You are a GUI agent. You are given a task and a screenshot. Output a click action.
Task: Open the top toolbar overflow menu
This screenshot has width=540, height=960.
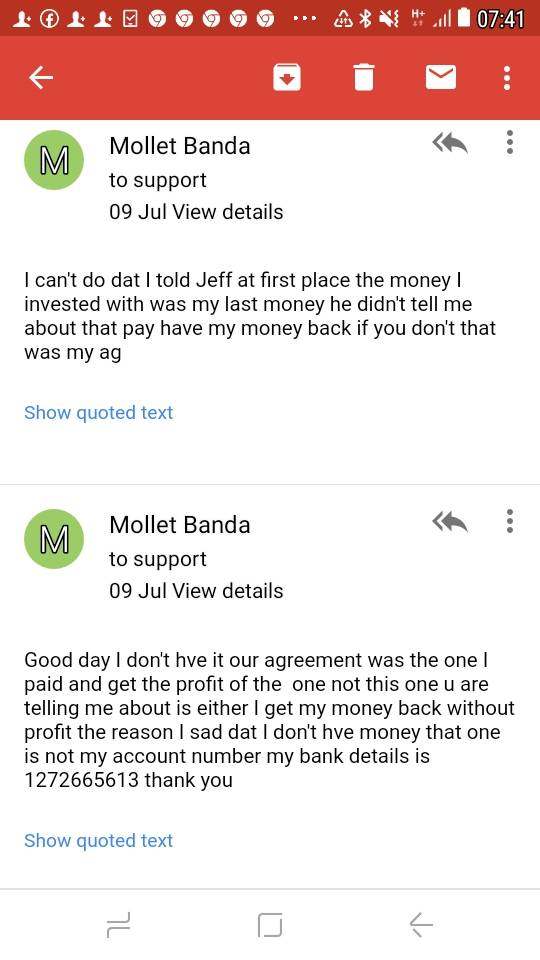(507, 78)
